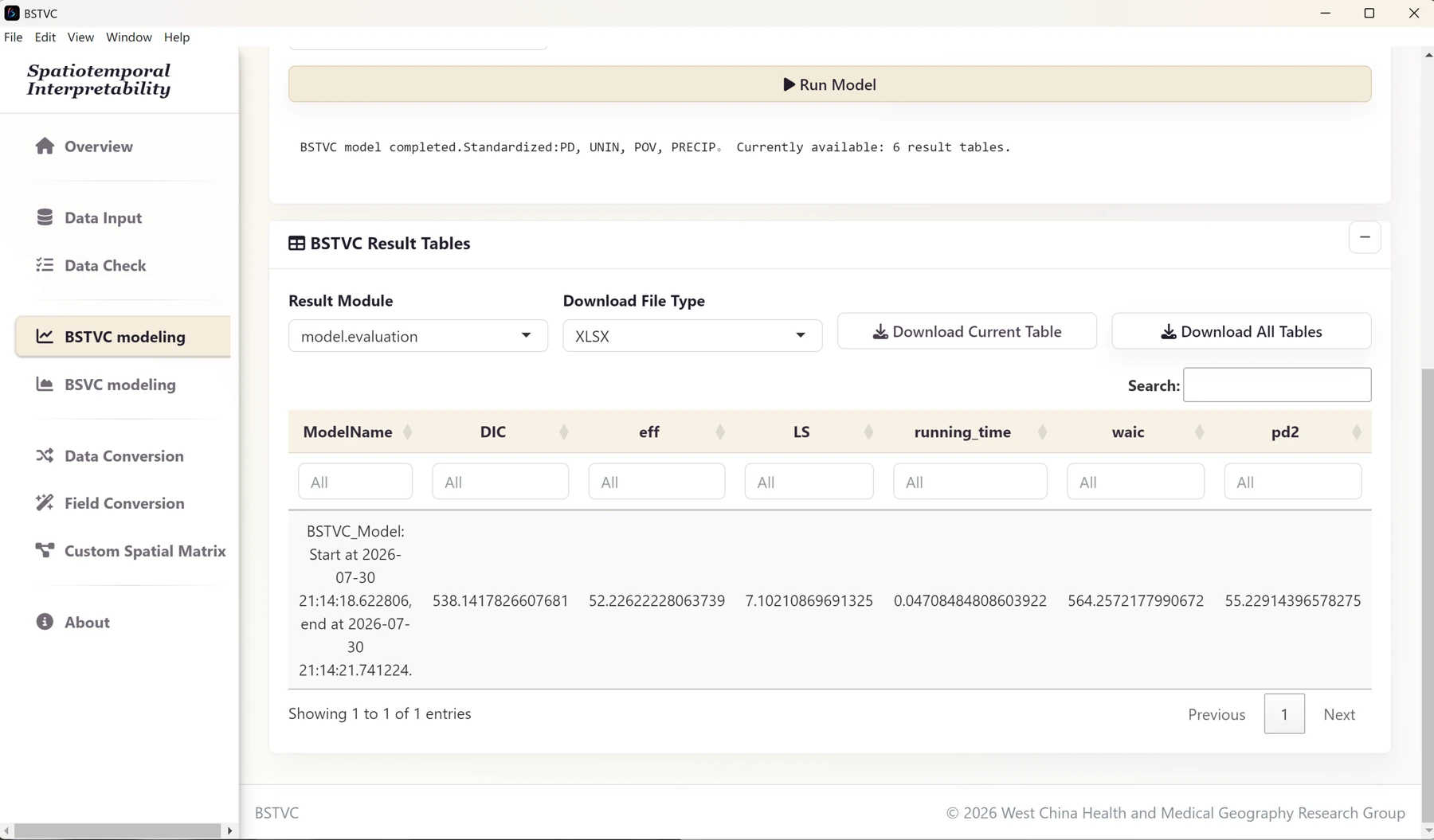Click the DIC column filter box
Screen dimensions: 1434x840
500,482
